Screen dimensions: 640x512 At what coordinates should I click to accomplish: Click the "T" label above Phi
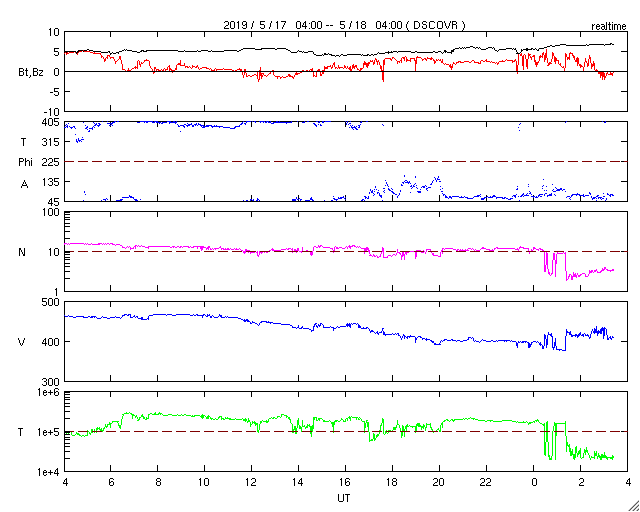(22, 142)
